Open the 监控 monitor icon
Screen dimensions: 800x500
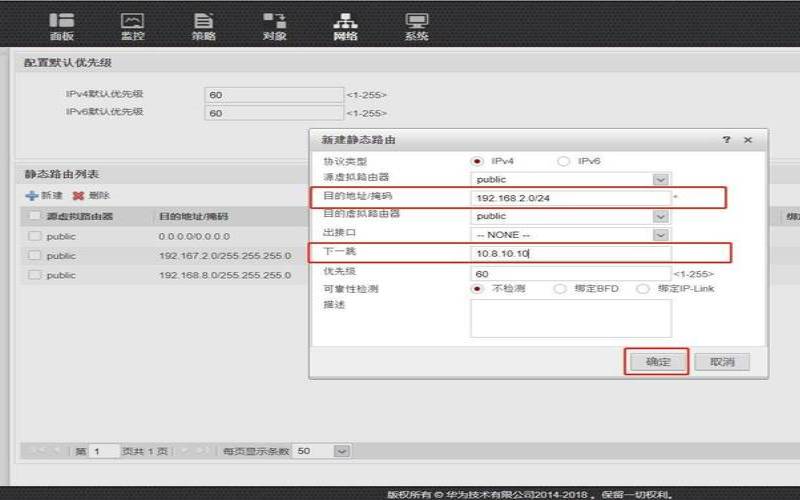(x=132, y=21)
